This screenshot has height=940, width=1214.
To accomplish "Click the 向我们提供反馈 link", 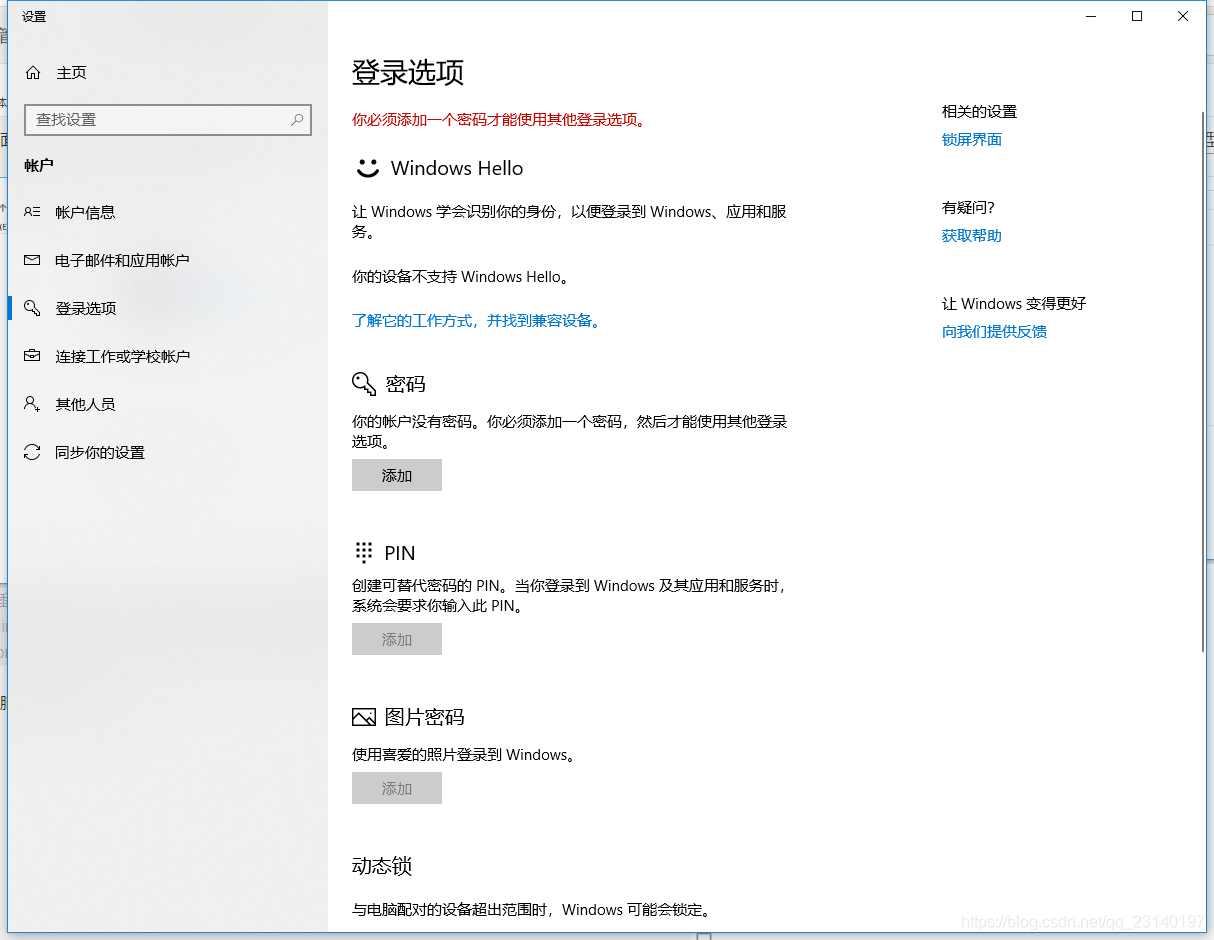I will [x=994, y=331].
